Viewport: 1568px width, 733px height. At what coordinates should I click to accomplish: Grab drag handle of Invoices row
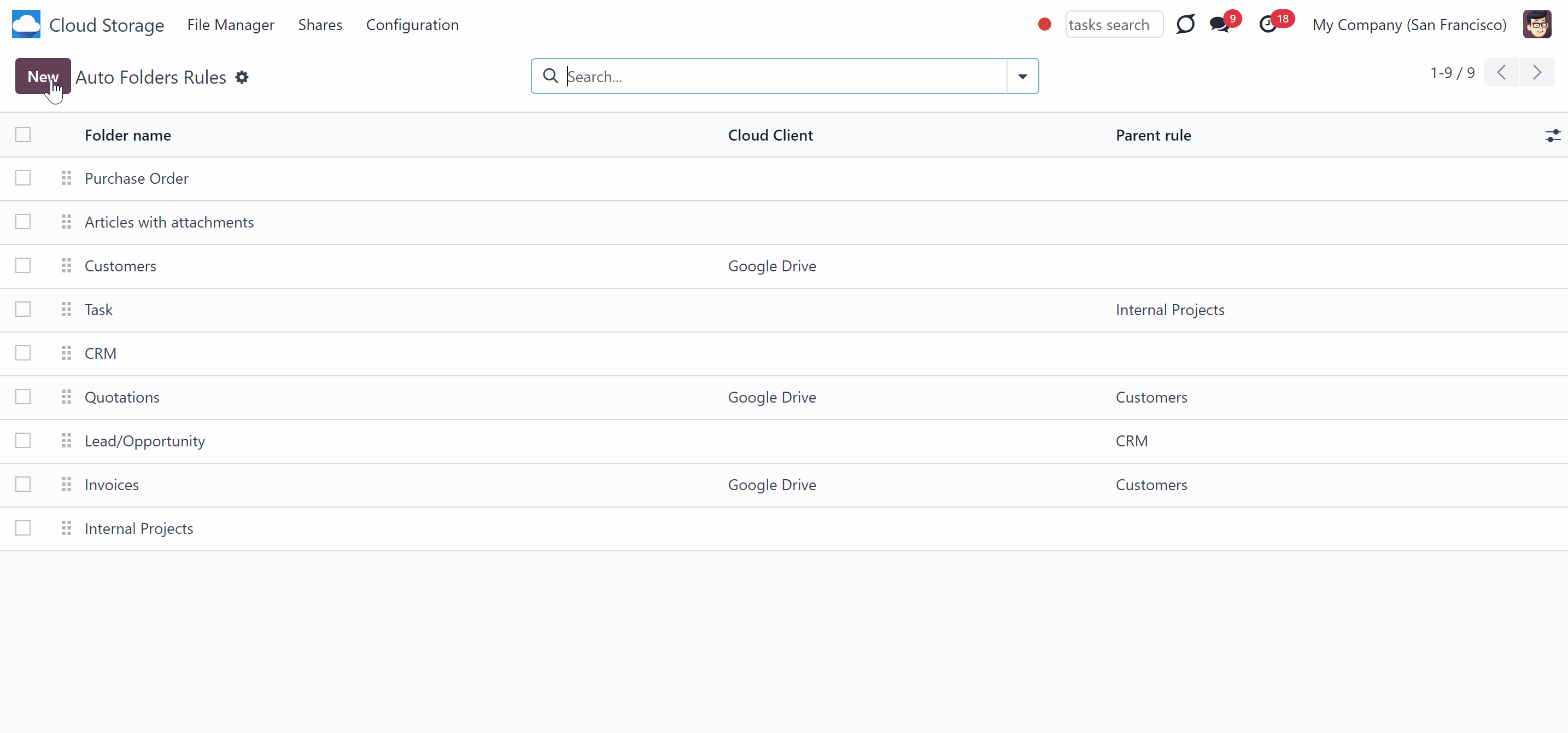pyautogui.click(x=66, y=484)
